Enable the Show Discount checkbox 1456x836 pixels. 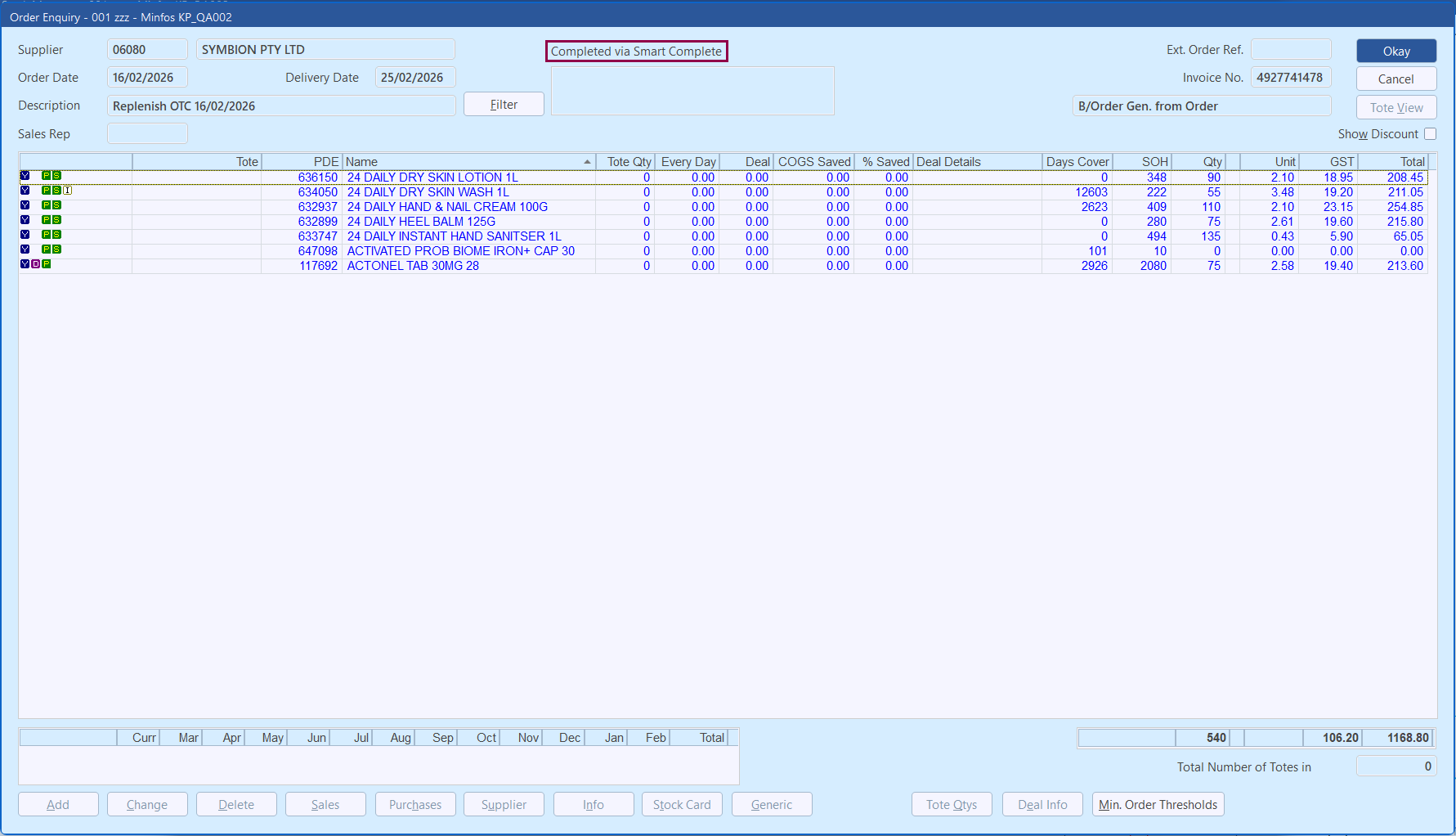coord(1430,134)
